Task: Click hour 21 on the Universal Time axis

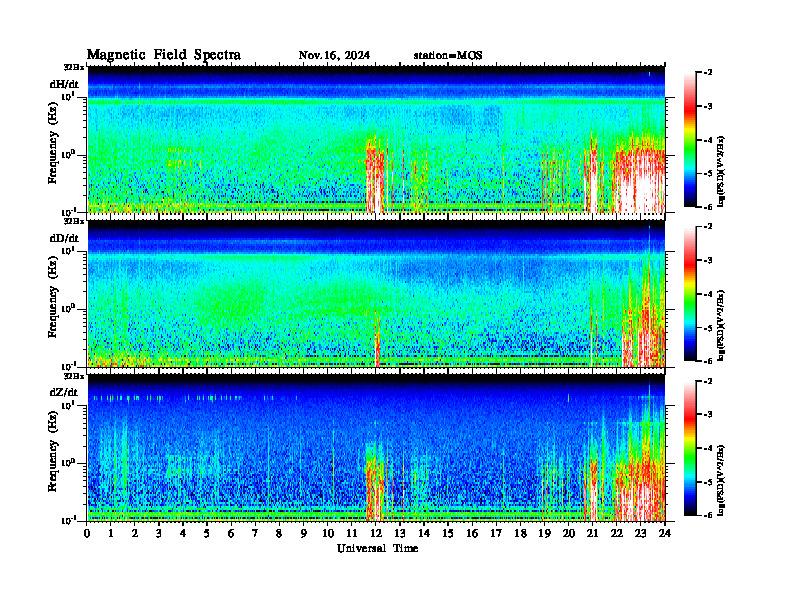Action: [592, 533]
